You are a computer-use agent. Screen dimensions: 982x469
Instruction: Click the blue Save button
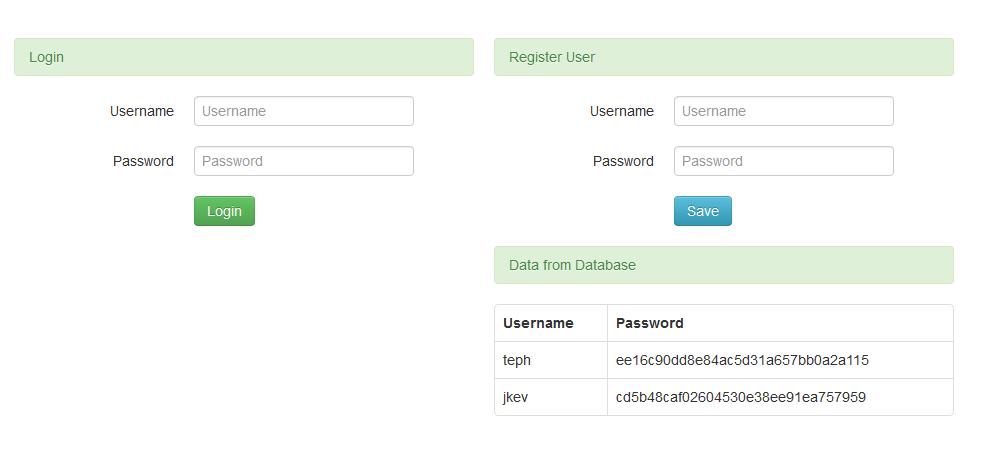[x=703, y=211]
